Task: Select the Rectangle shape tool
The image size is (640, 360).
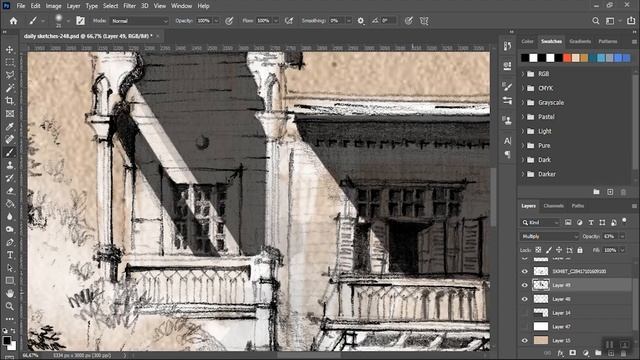Action: 10,281
